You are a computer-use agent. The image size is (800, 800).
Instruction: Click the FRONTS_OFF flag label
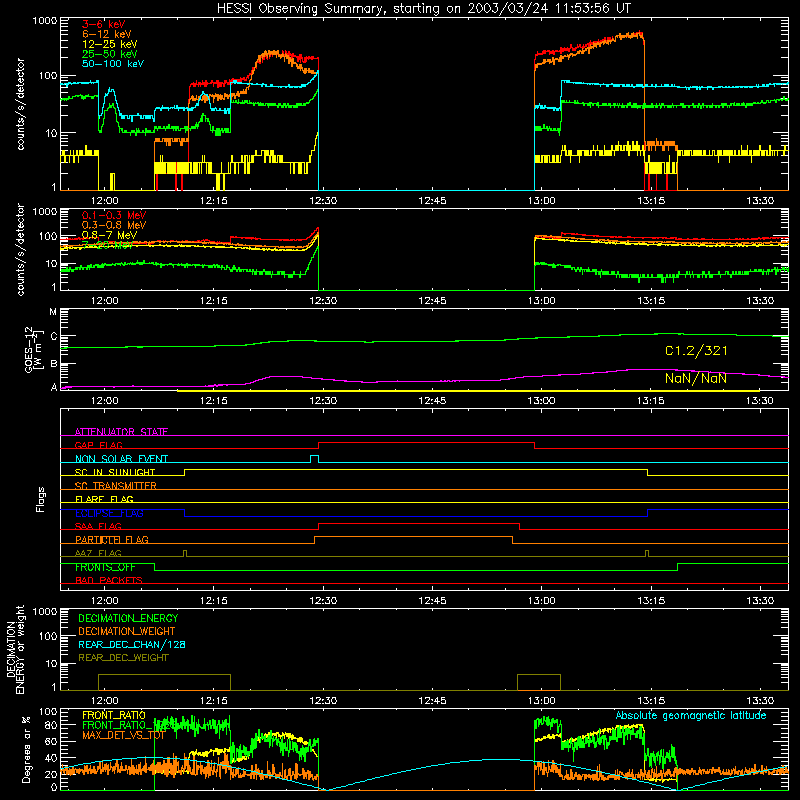(105, 567)
